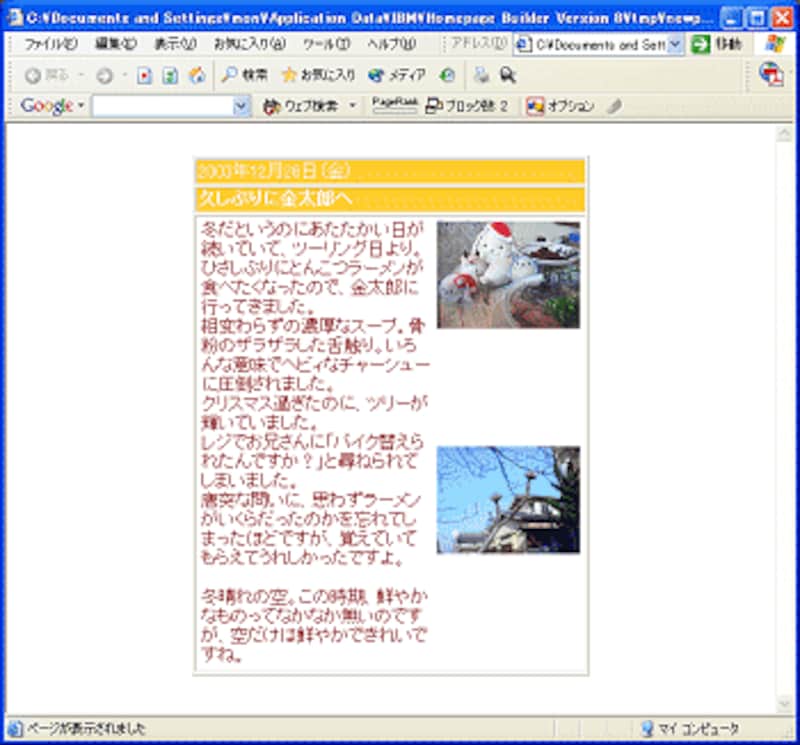Click the オプション button on Google toolbar
Viewport: 800px width, 745px height.
(560, 106)
